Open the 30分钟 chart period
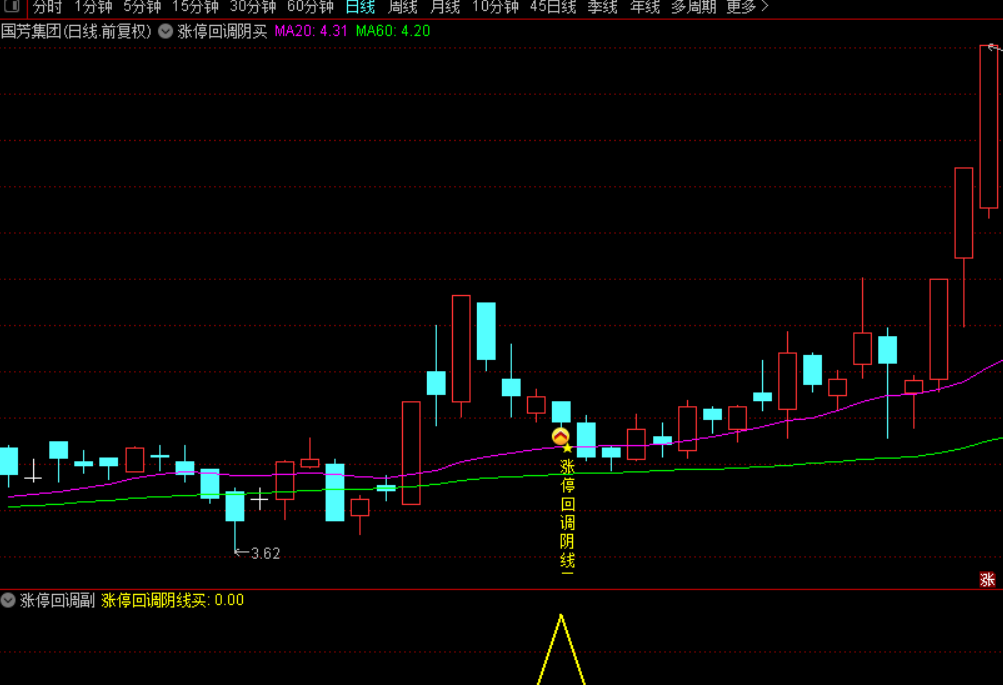Viewport: 1003px width, 685px height. coord(253,8)
